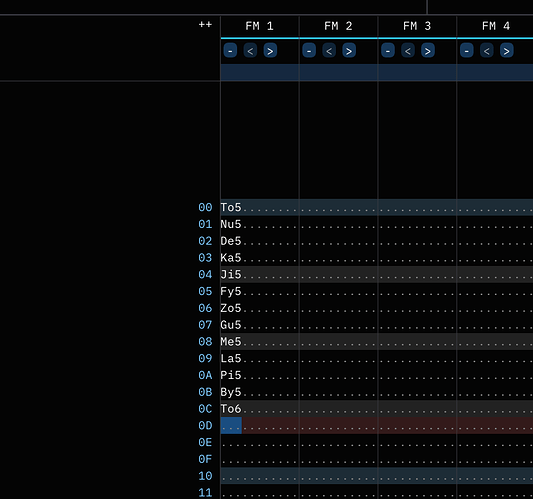Select the FM 3 channel header
Viewport: 533px width, 499px height.
(x=417, y=26)
